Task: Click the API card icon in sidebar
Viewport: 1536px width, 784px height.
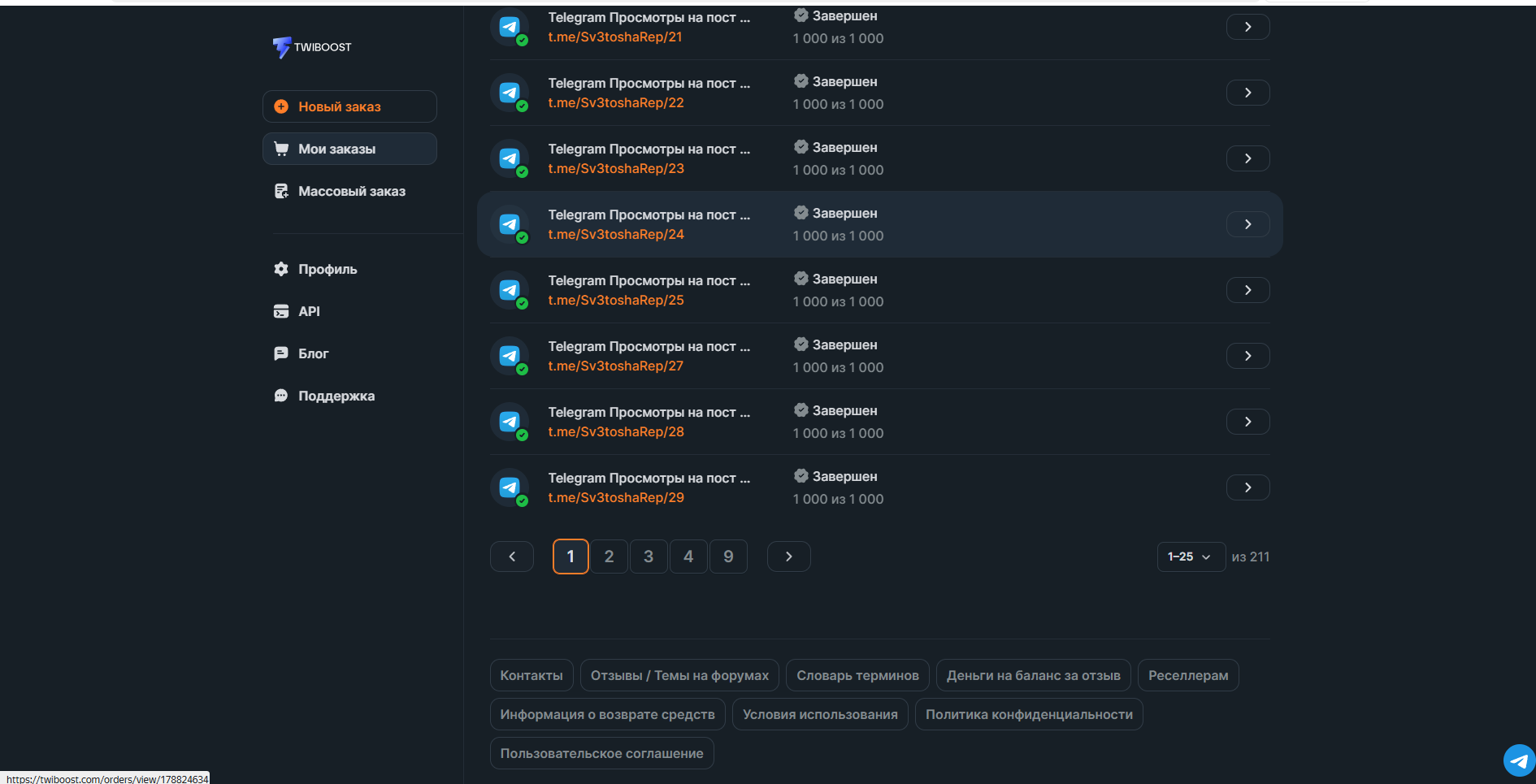Action: click(281, 311)
